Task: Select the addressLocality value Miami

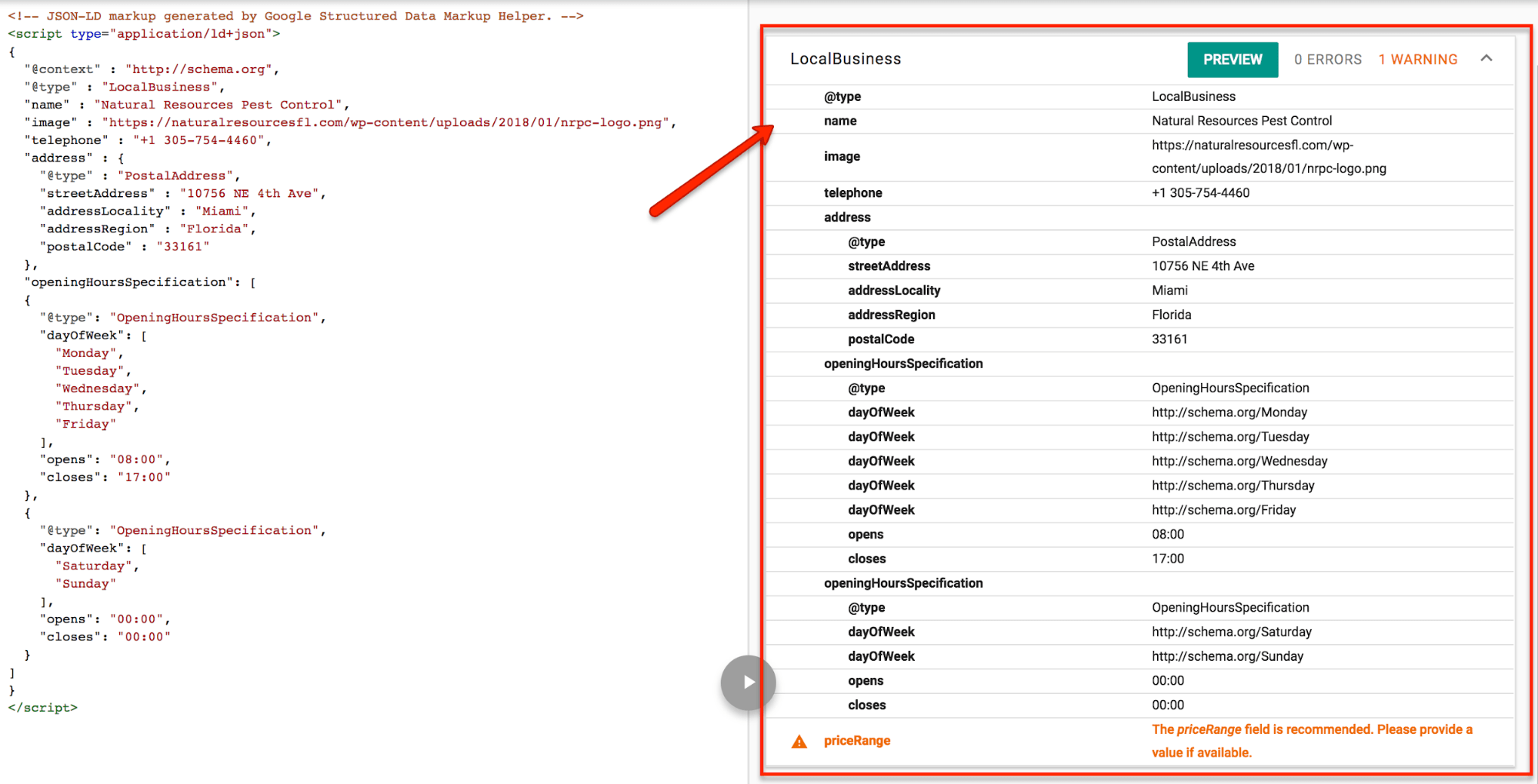Action: pos(1169,291)
